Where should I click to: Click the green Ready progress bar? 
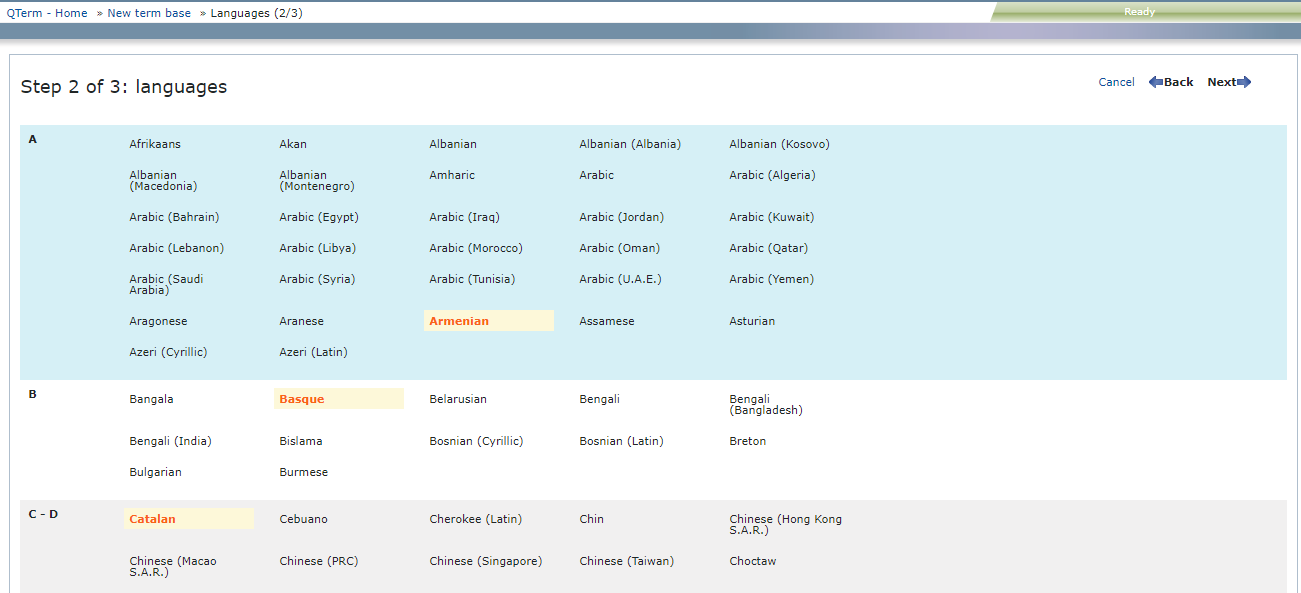tap(1139, 11)
